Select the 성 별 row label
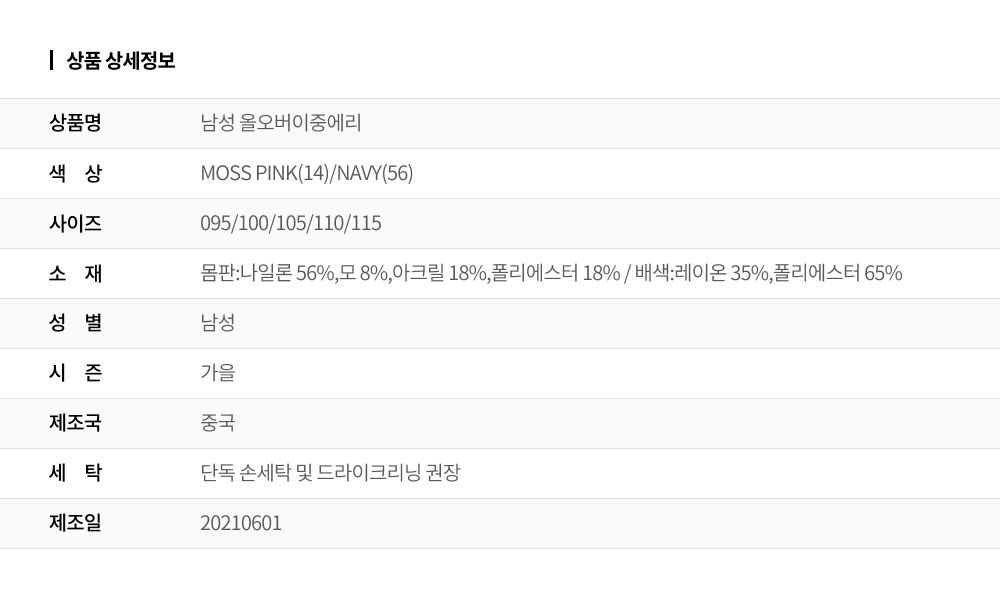The width and height of the screenshot is (1000, 598). click(x=75, y=323)
